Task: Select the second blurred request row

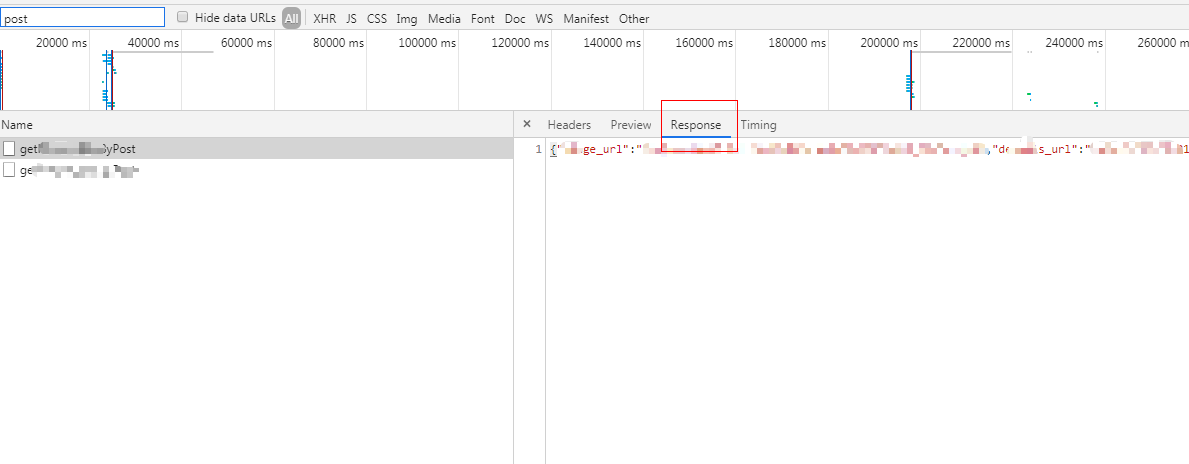Action: tap(256, 170)
